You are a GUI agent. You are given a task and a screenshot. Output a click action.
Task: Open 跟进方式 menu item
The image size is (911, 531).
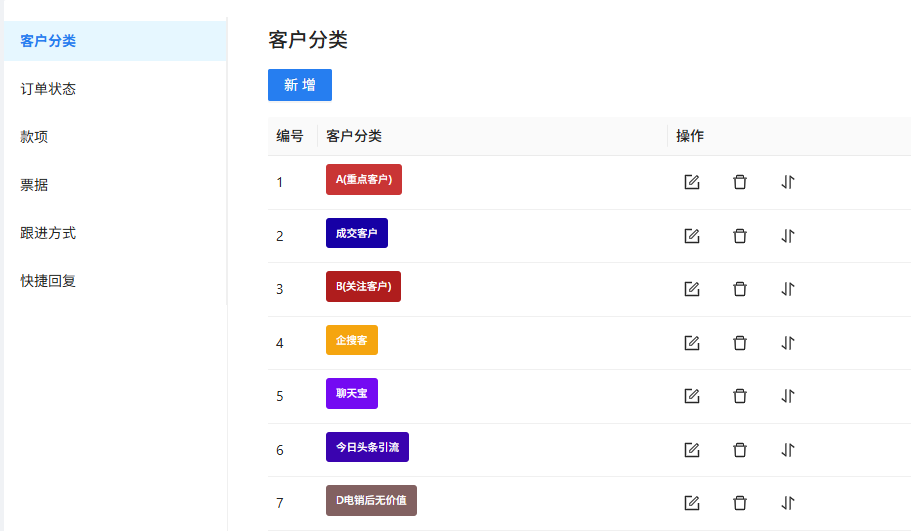point(48,233)
